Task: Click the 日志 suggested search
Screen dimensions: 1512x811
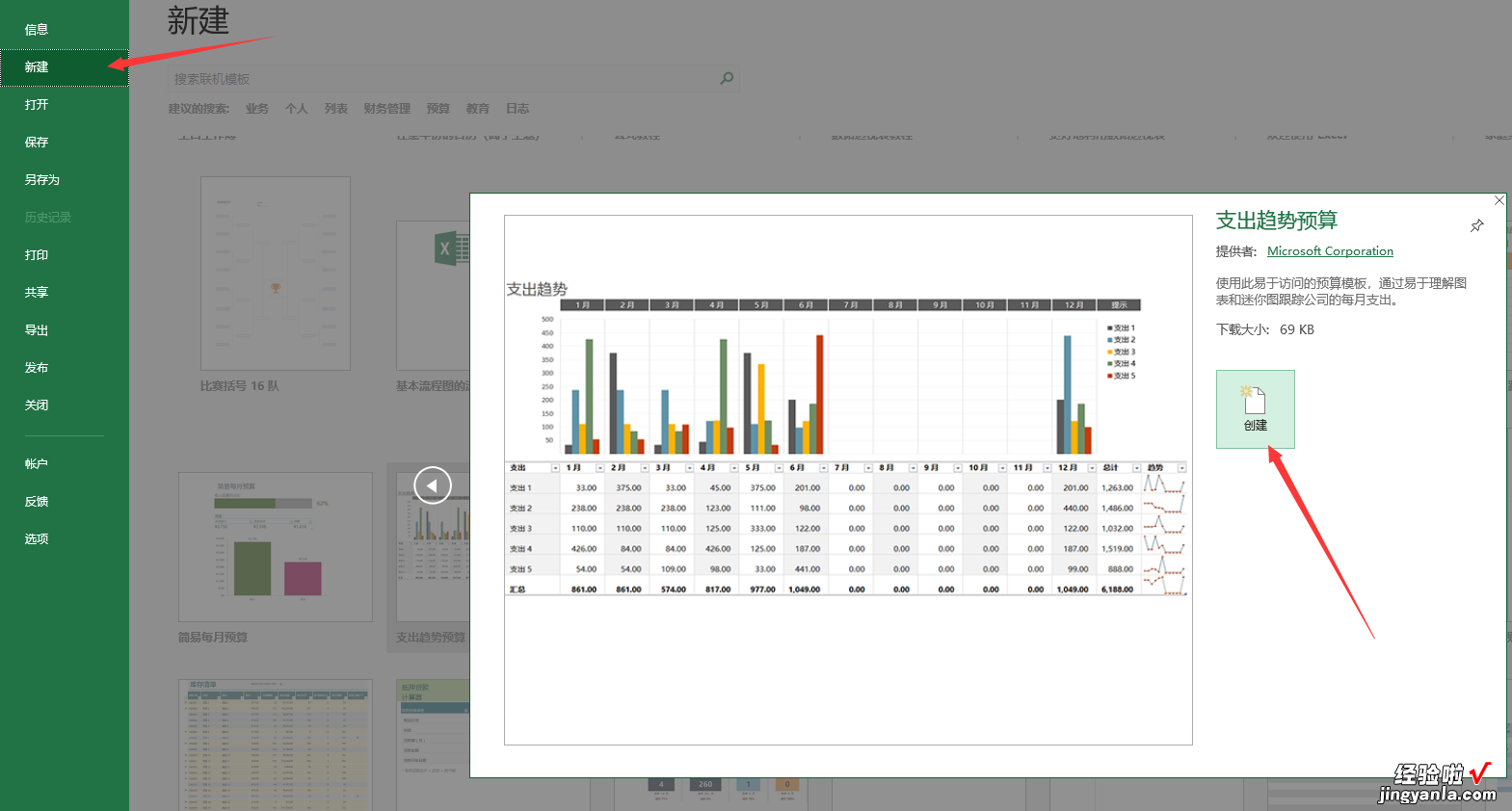Action: (x=517, y=109)
